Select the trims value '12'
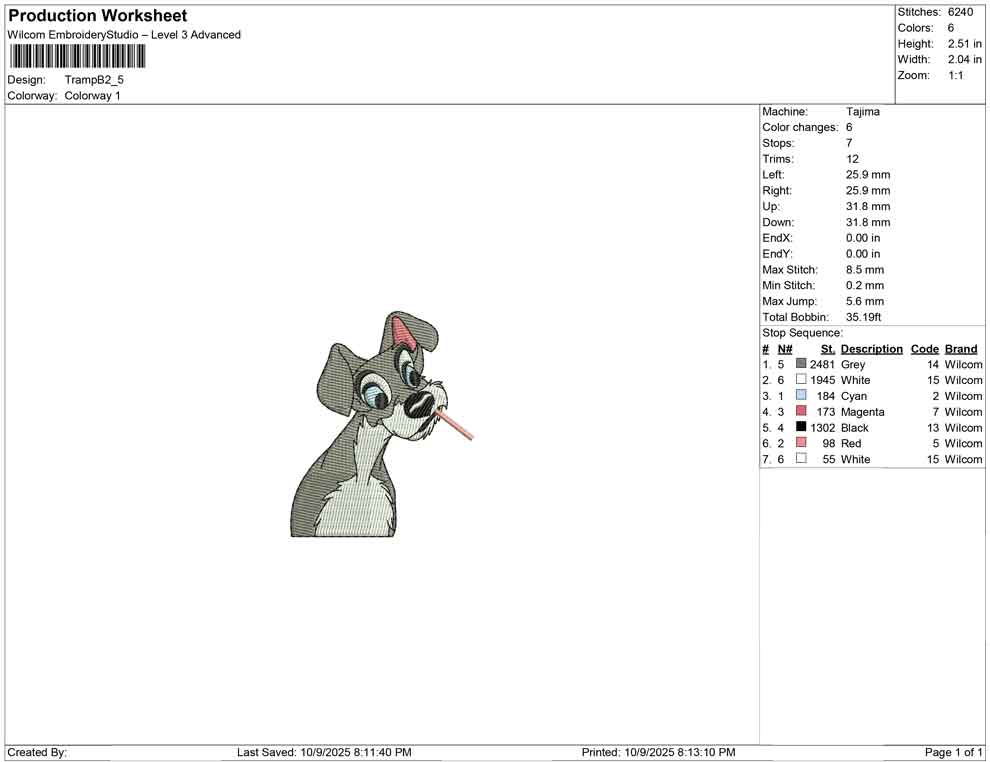This screenshot has width=990, height=762. pyautogui.click(x=852, y=159)
